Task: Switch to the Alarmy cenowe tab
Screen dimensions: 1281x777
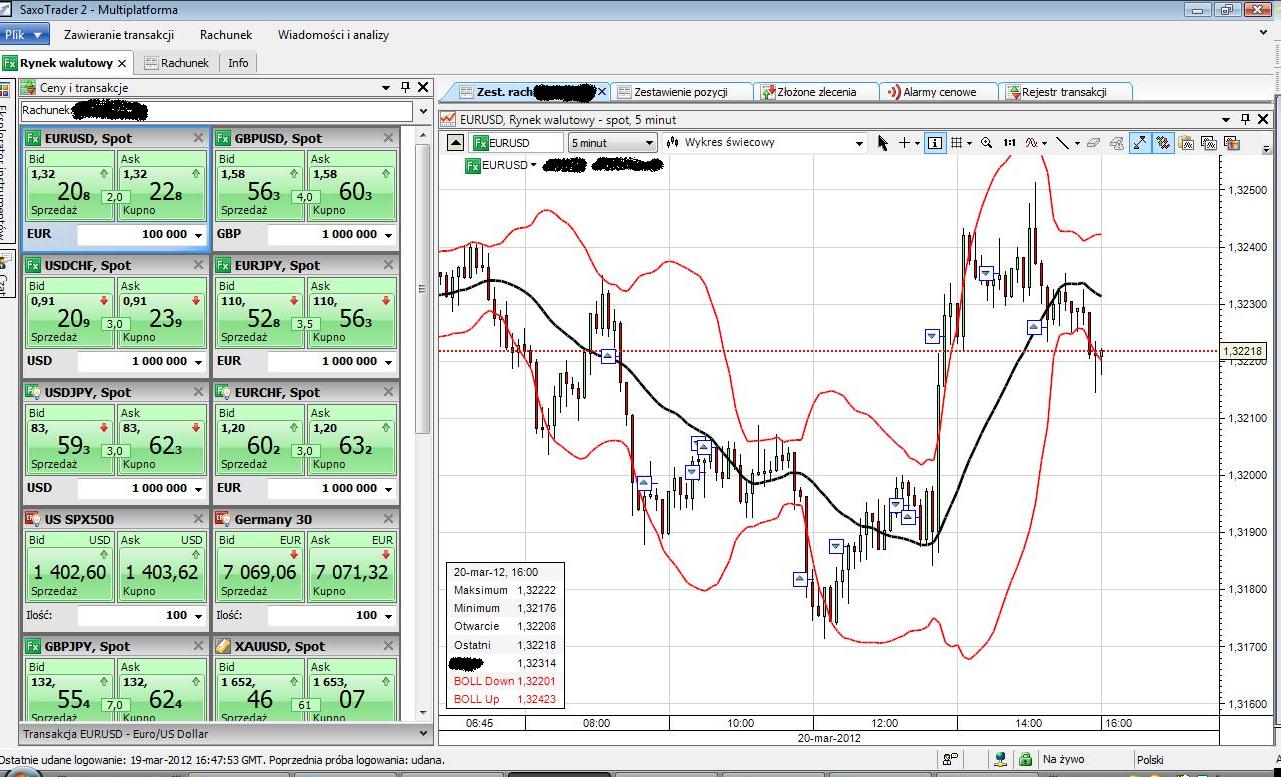Action: click(939, 92)
